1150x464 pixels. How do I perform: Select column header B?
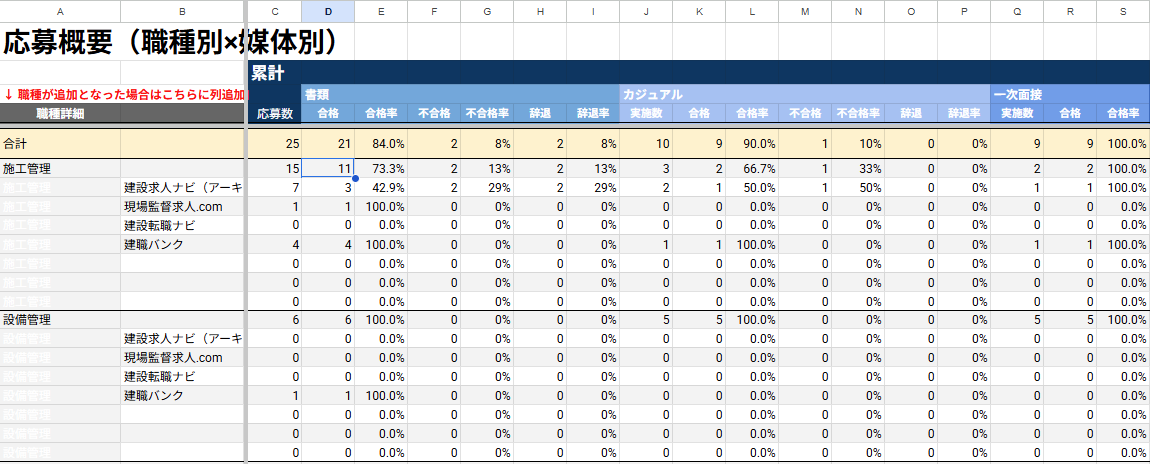tap(182, 10)
